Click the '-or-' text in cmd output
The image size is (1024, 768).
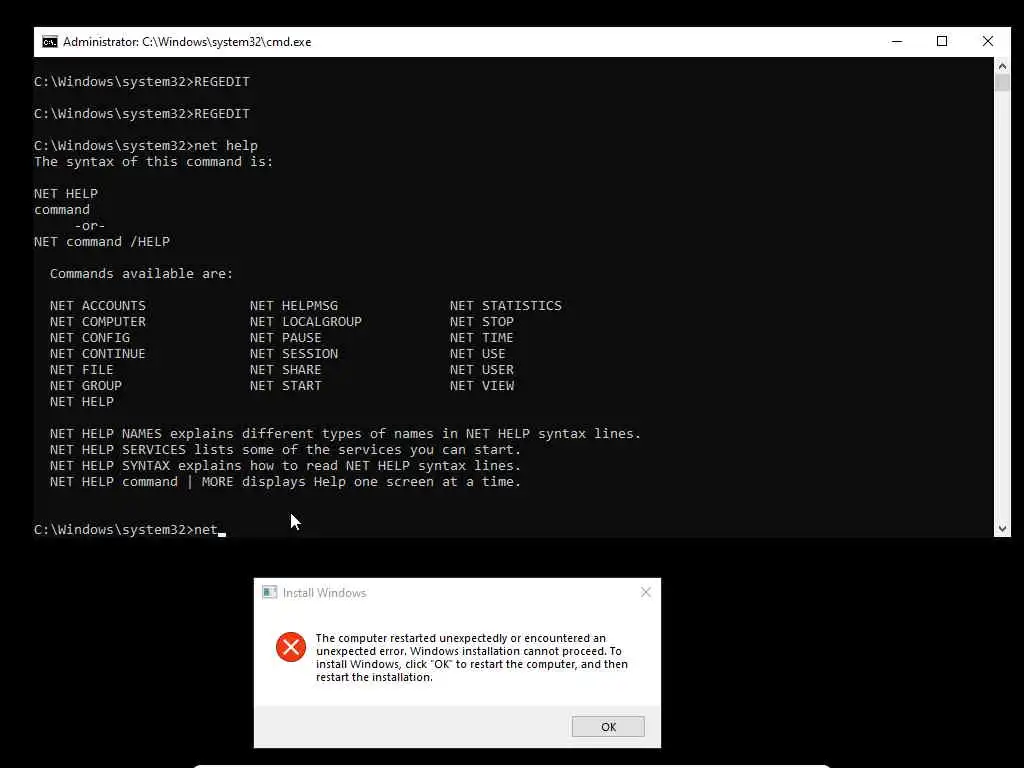pos(89,226)
